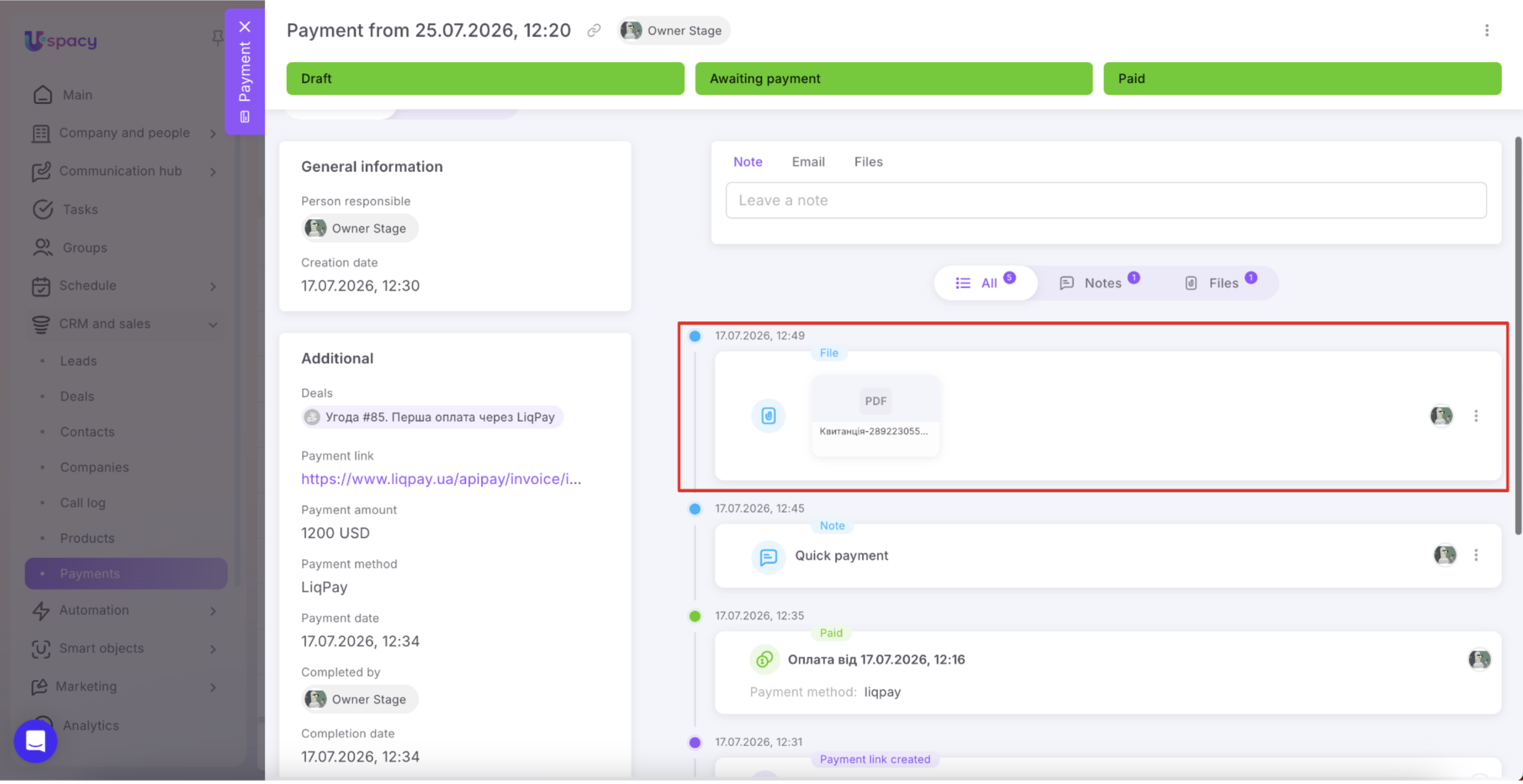Click the Uspacy logo

tap(60, 40)
